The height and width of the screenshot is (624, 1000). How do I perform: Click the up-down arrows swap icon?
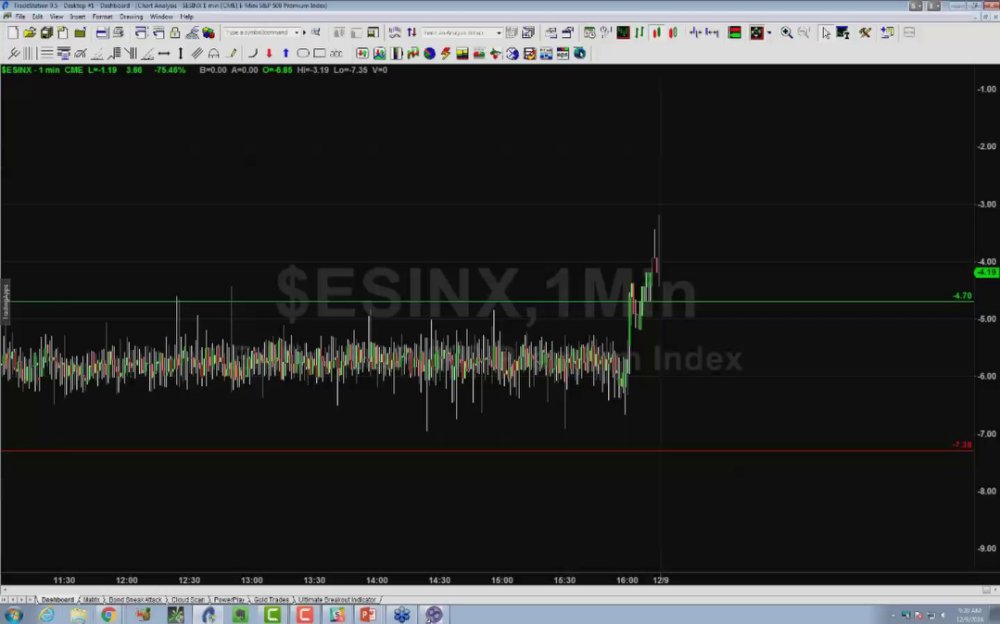coord(412,33)
